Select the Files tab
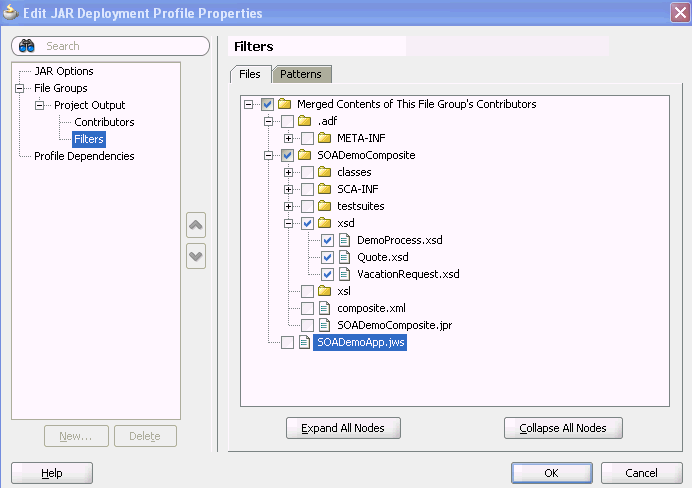692x488 pixels. pos(250,74)
